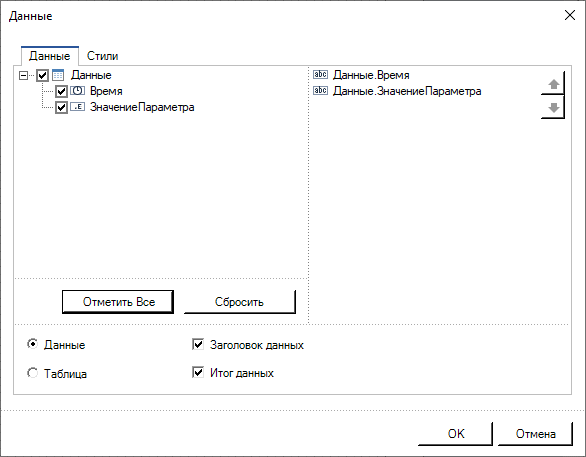The width and height of the screenshot is (586, 457).
Task: Disable the Заголовок данных checkbox
Action: pyautogui.click(x=198, y=344)
